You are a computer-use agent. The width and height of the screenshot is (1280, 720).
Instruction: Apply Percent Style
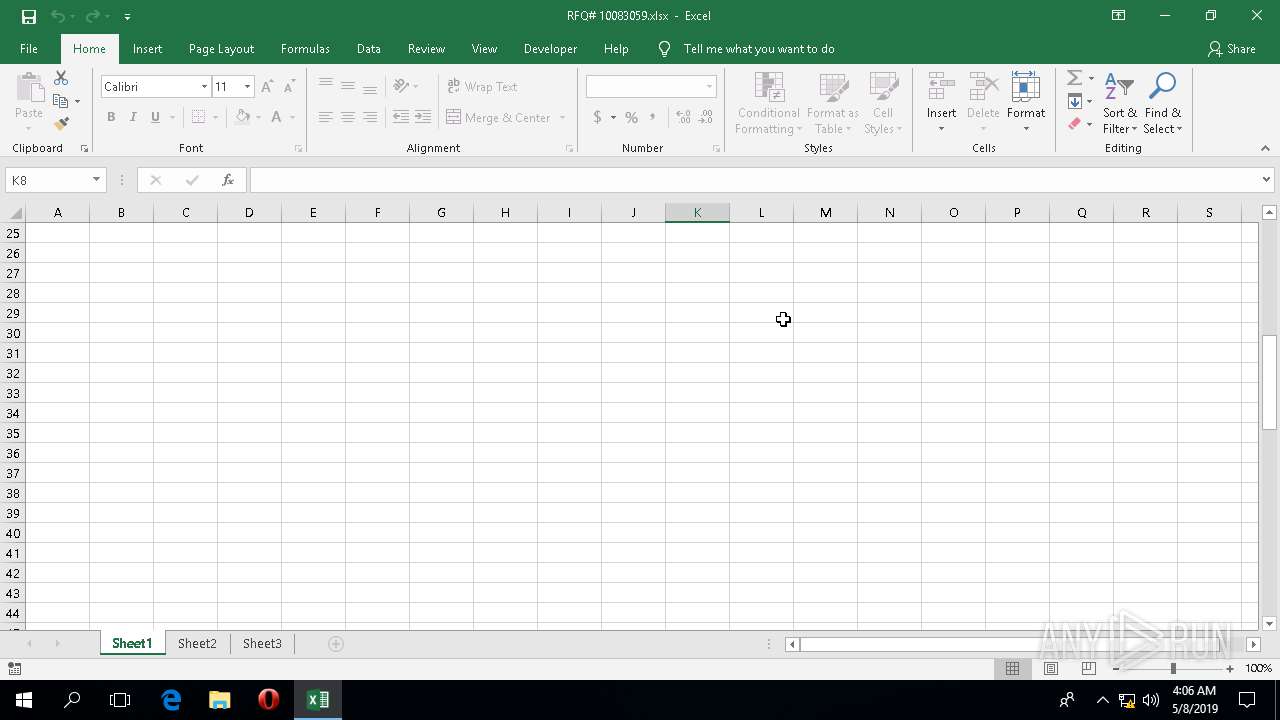pyautogui.click(x=631, y=117)
